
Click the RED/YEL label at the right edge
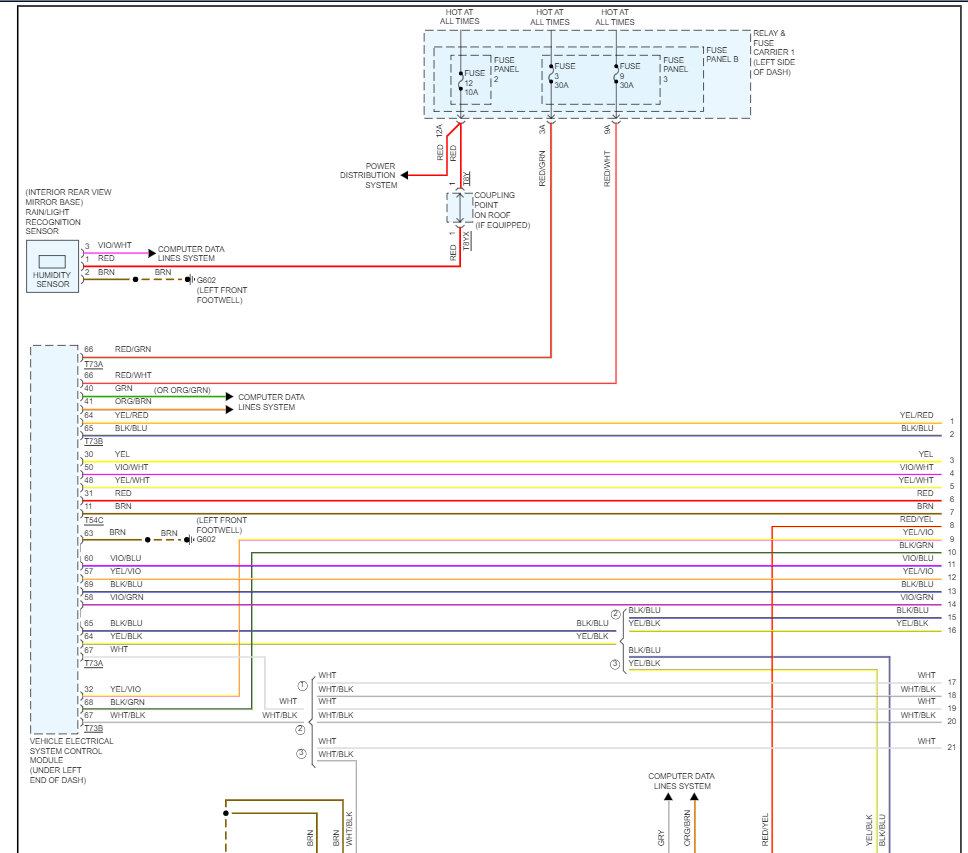tap(916, 520)
